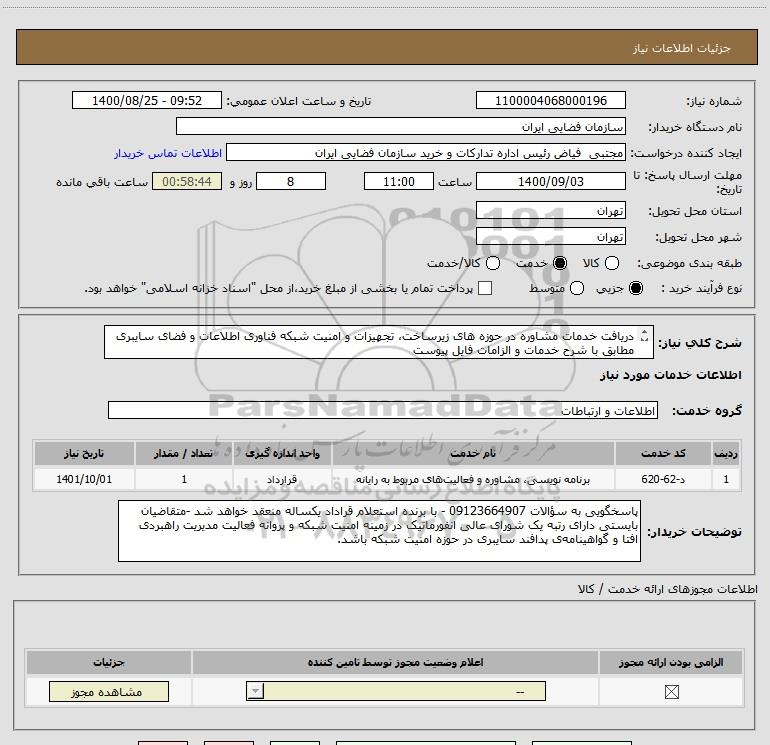Tick the Islamic treasury bonds payment checkbox
Viewport: 770px width, 745px height.
click(485, 288)
